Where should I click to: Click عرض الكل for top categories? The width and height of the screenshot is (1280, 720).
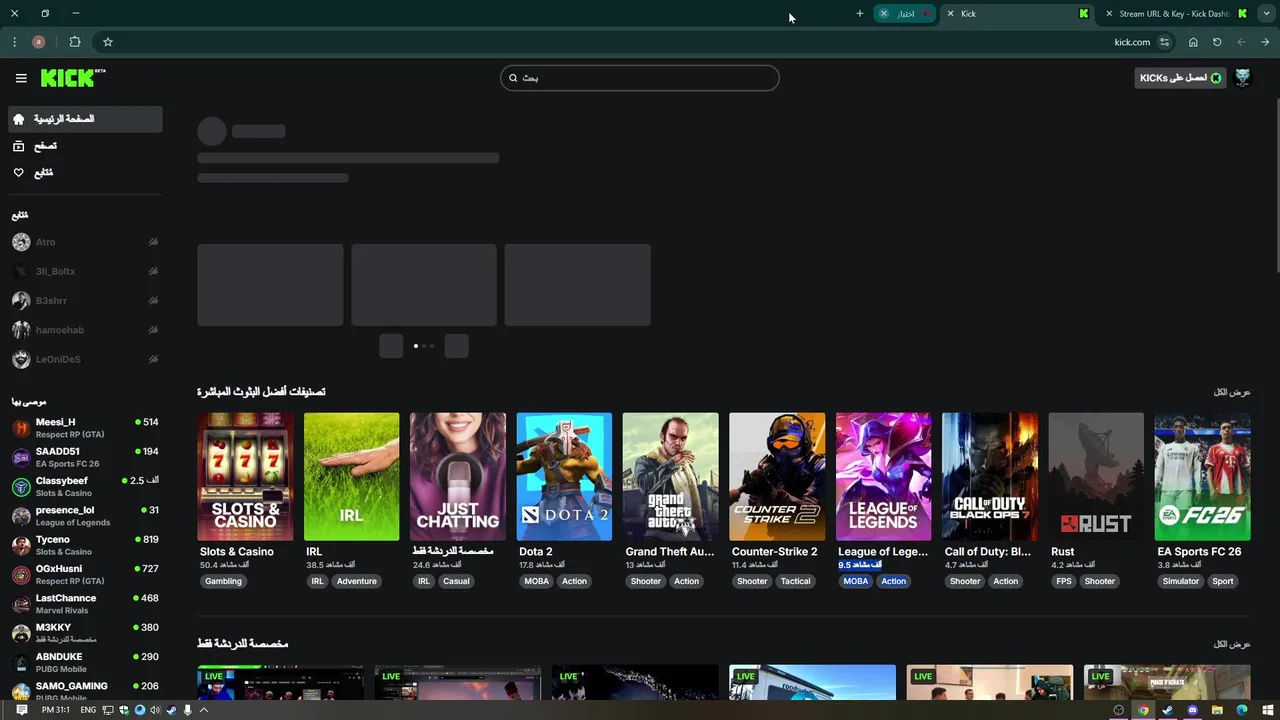coord(1232,392)
